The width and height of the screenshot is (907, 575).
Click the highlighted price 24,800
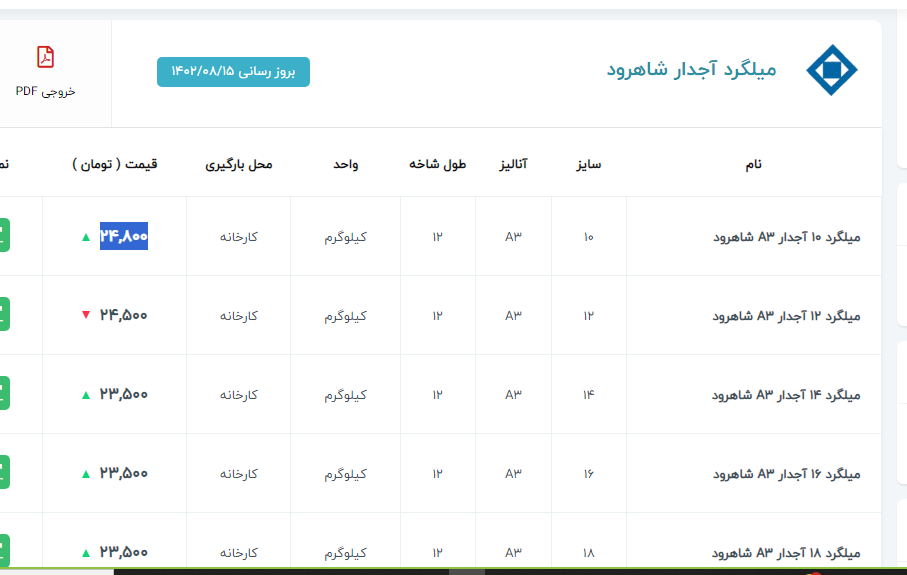click(124, 237)
